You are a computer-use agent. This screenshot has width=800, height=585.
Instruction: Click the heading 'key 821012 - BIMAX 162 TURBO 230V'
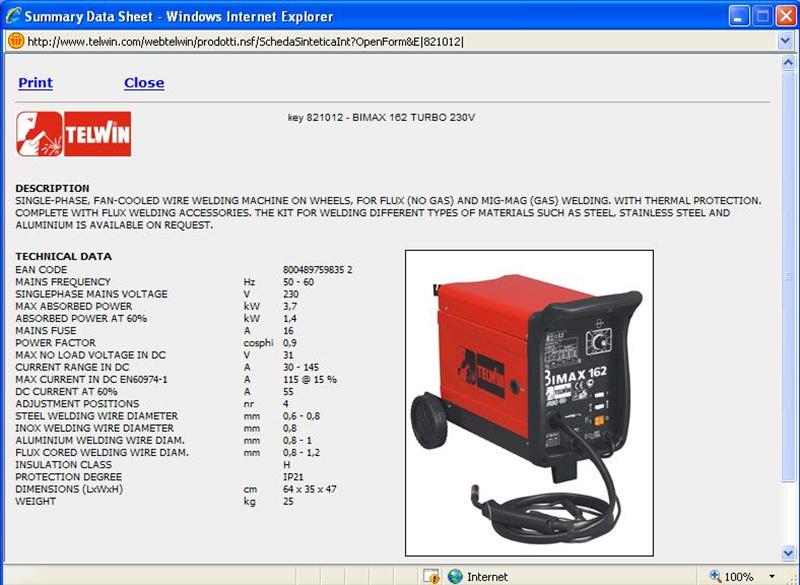[x=381, y=117]
